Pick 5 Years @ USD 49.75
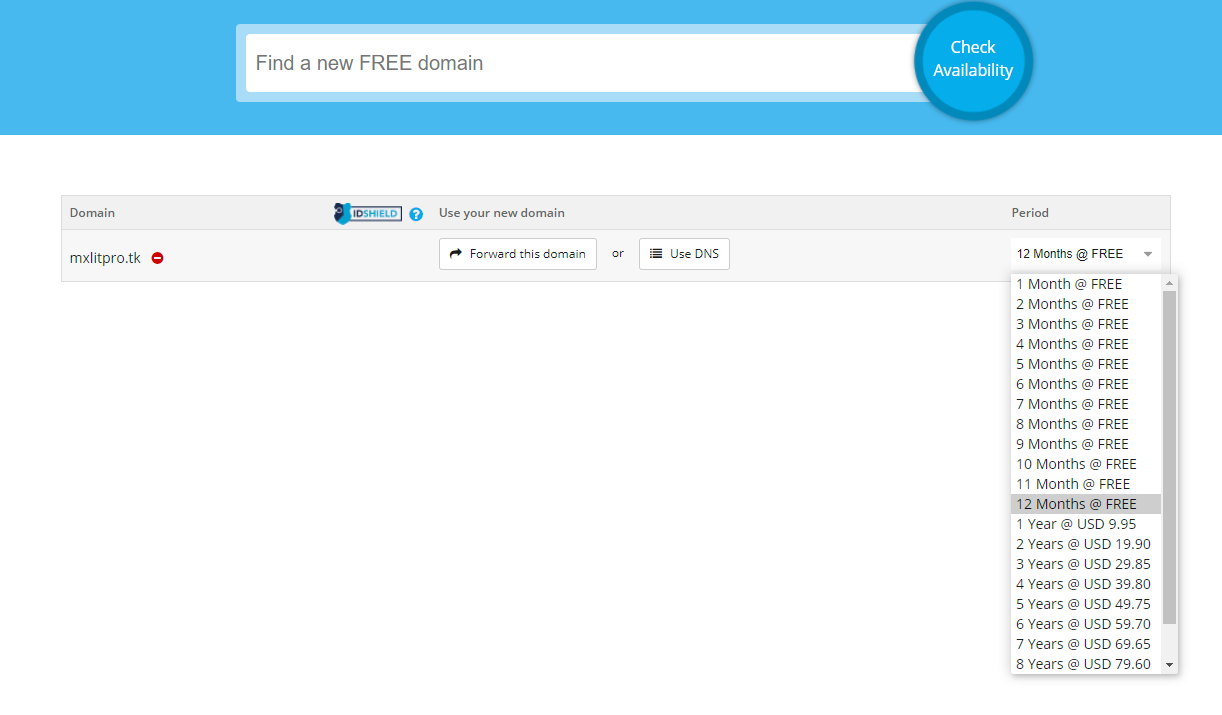 [1083, 604]
